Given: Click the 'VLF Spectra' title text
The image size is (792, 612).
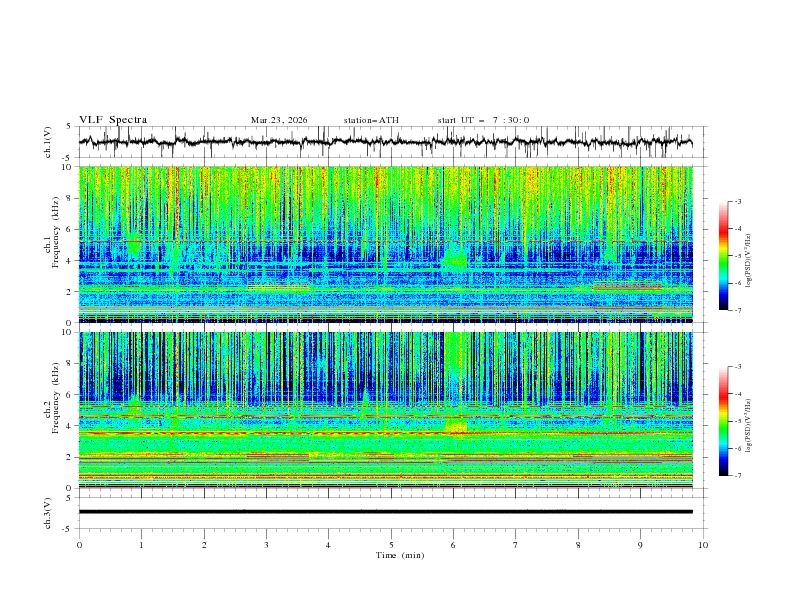Looking at the screenshot, I should (x=113, y=120).
